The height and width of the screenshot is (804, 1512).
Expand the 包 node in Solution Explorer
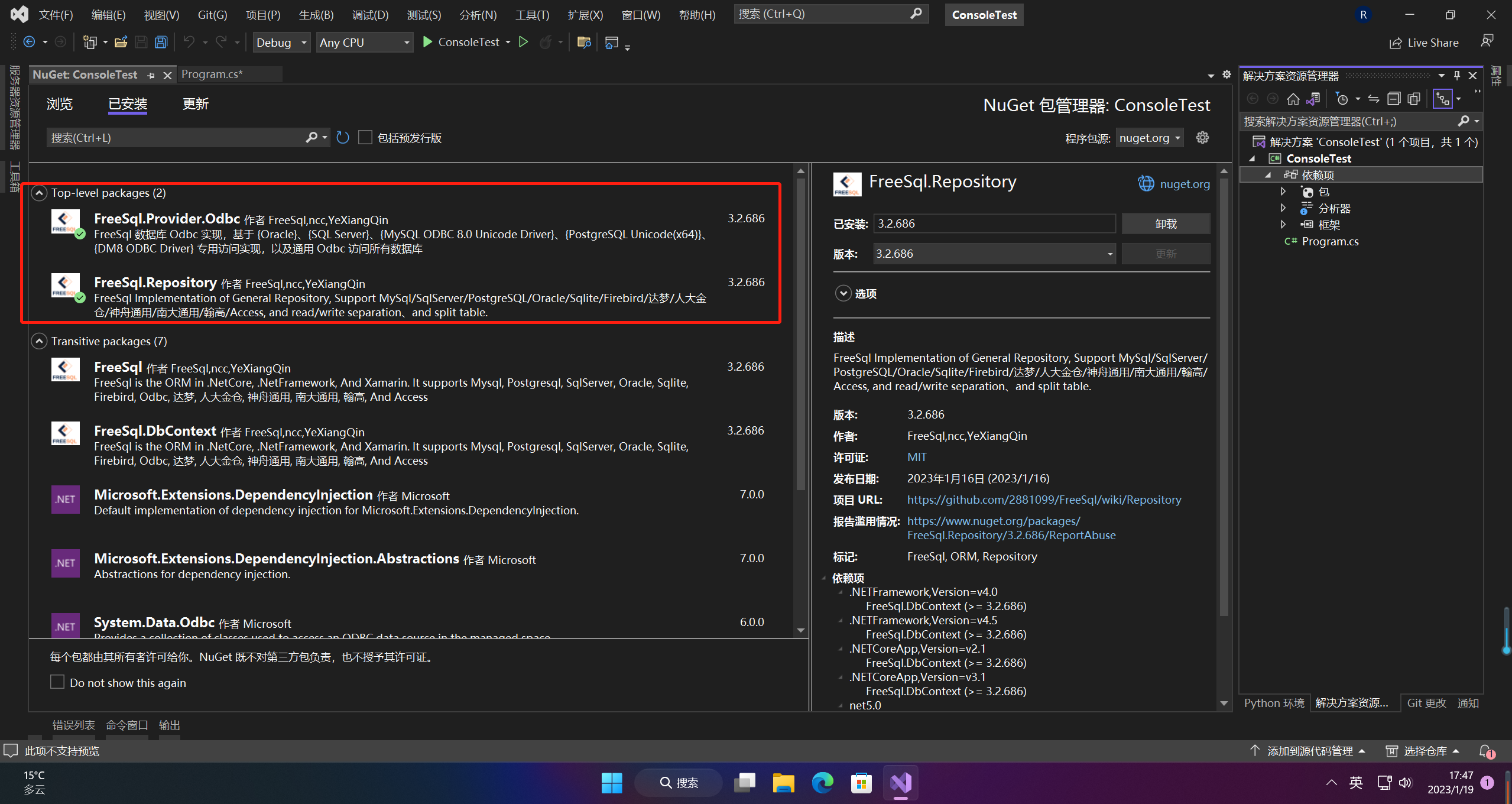pos(1283,192)
